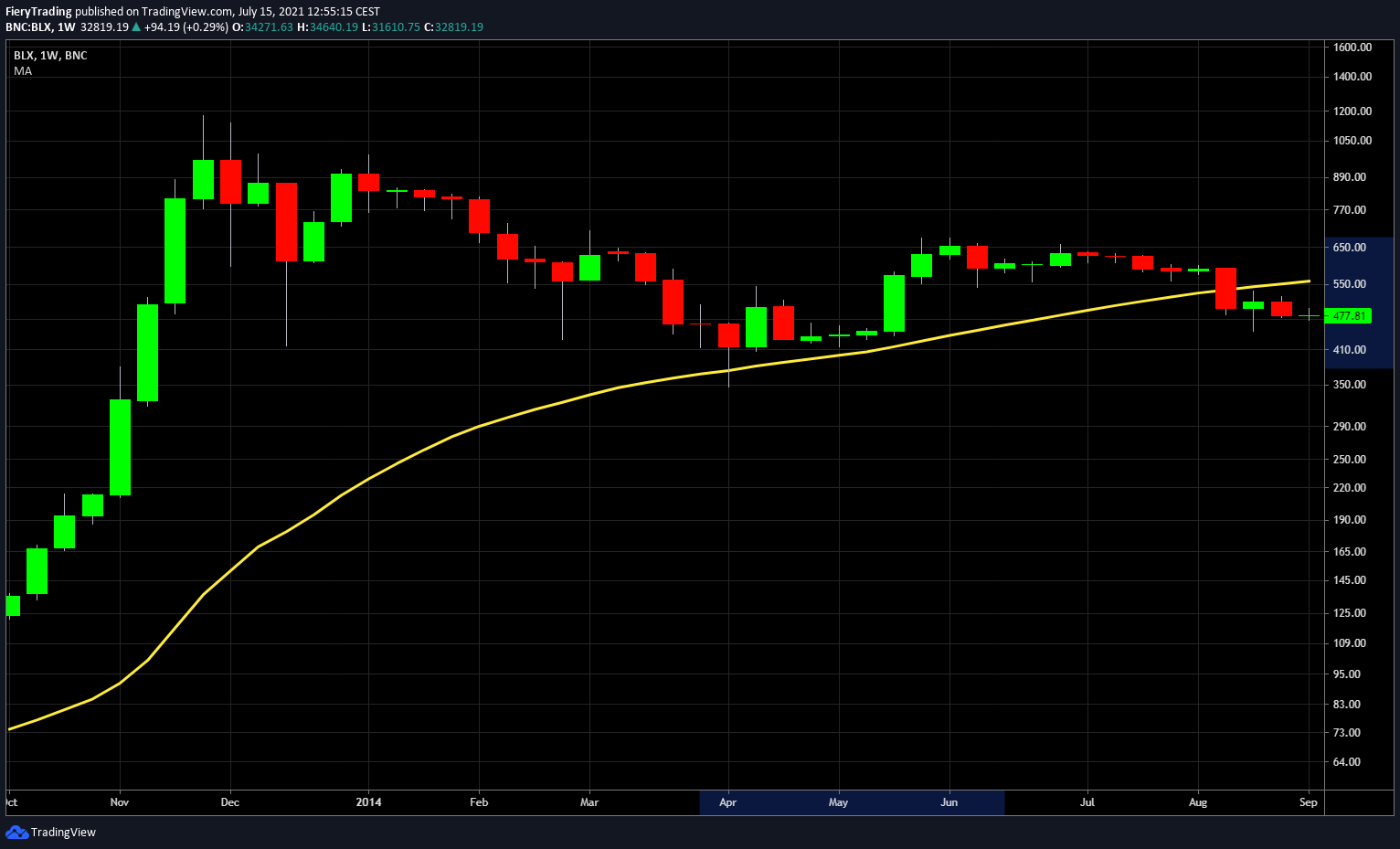Click the 165.00 price axis label

[x=1350, y=552]
